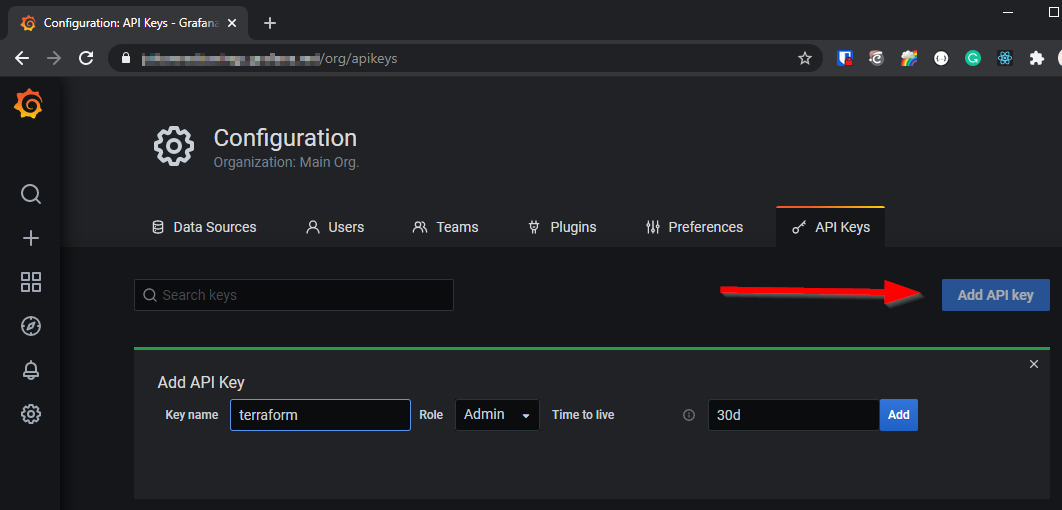This screenshot has width=1062, height=510.
Task: Click the 'Organization: Main Org.' text
Action: coord(286,163)
